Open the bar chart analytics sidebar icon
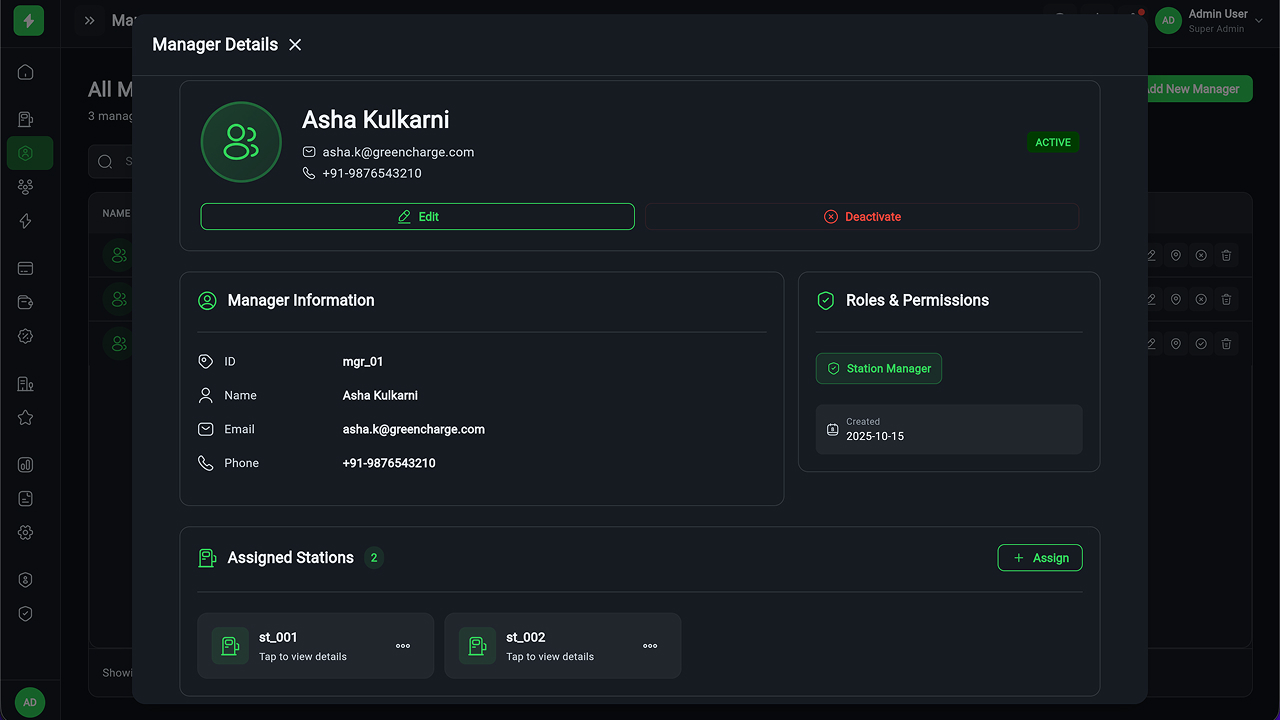 (x=26, y=465)
